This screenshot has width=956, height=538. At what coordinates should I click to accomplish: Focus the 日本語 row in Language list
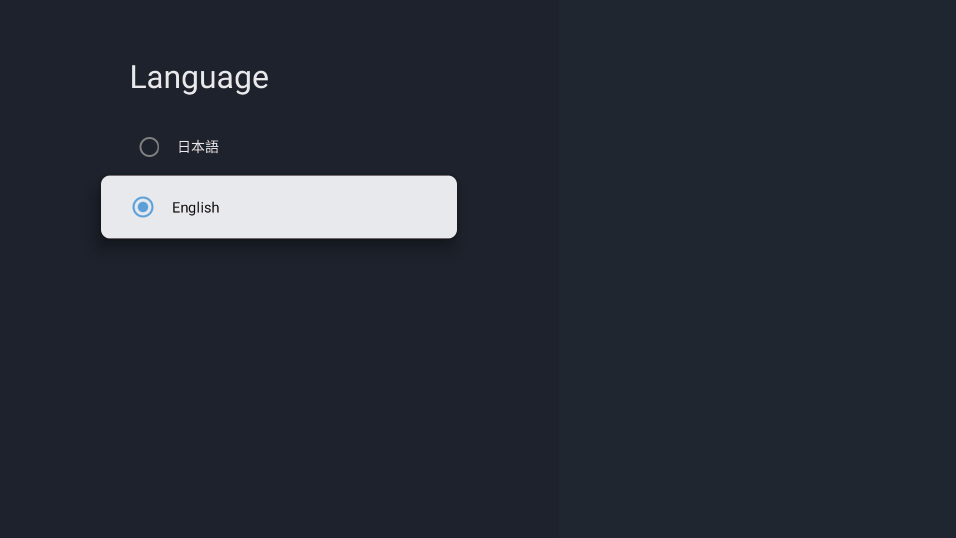(x=279, y=147)
